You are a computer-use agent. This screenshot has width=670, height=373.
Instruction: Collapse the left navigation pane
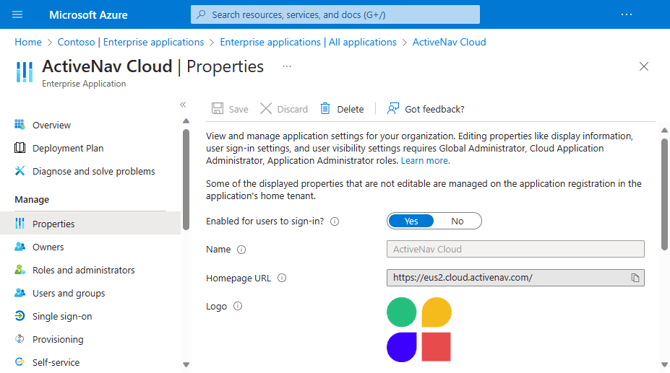pyautogui.click(x=183, y=105)
